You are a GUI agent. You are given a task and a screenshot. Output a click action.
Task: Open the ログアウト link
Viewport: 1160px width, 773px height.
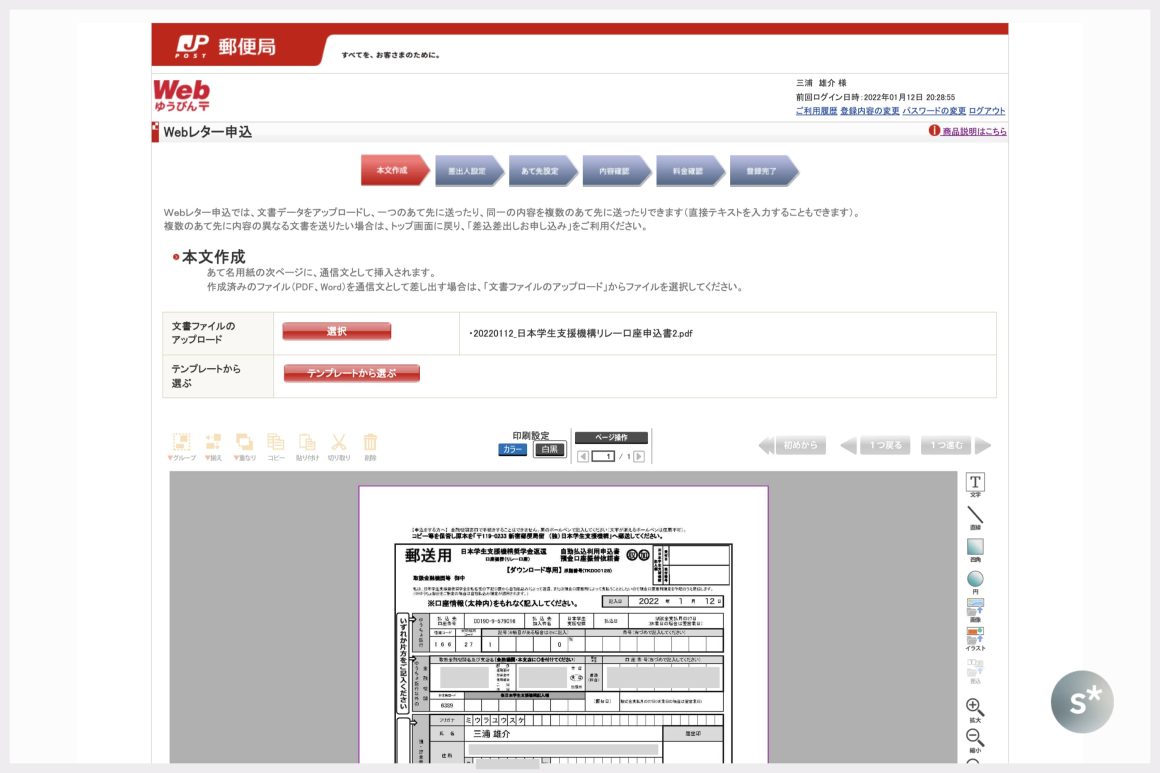click(986, 111)
